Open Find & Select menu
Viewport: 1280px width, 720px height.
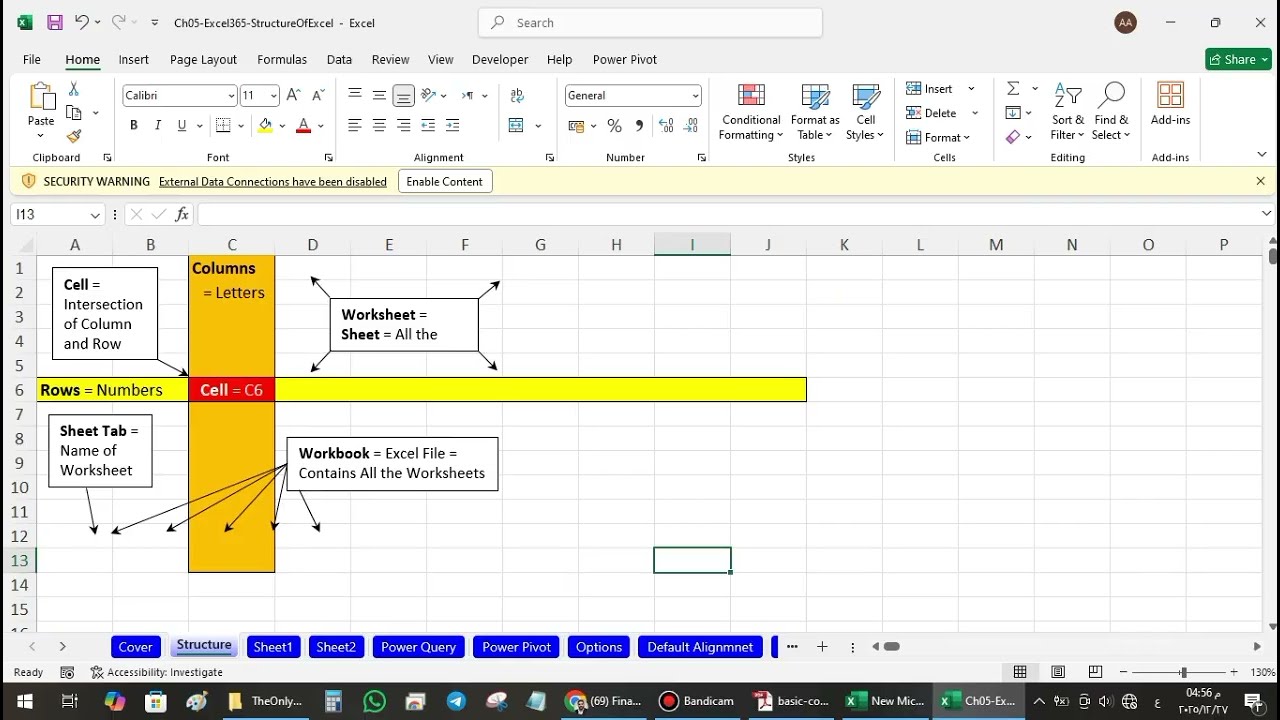coord(1111,112)
